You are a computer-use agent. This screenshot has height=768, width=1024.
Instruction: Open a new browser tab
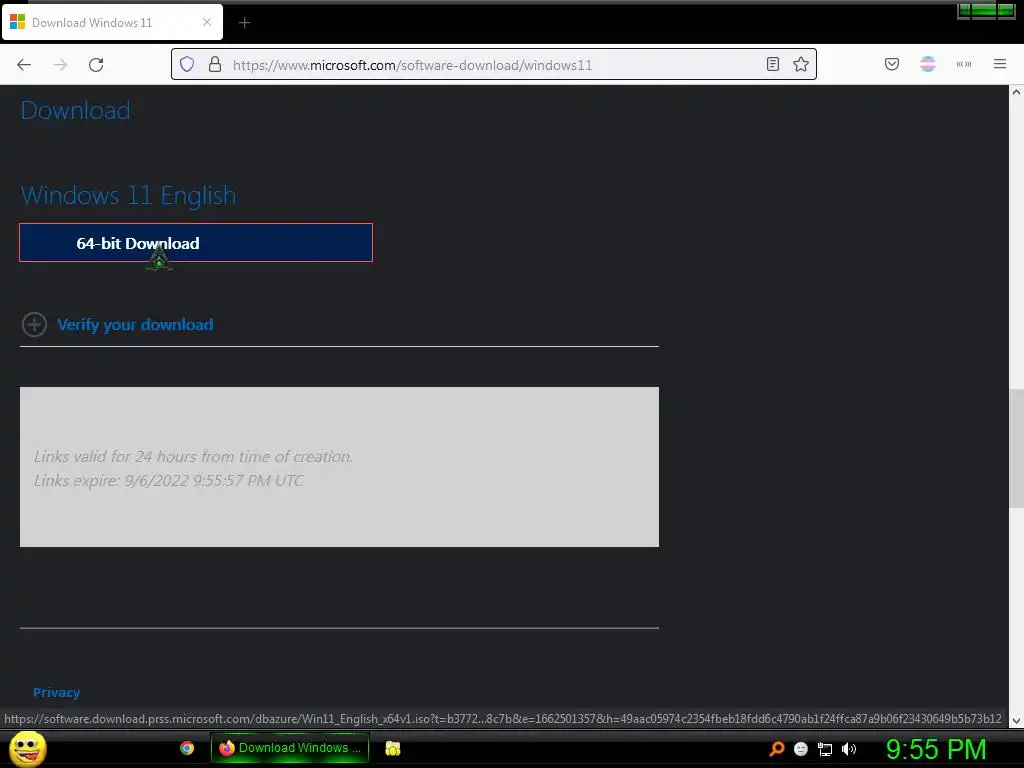[244, 23]
